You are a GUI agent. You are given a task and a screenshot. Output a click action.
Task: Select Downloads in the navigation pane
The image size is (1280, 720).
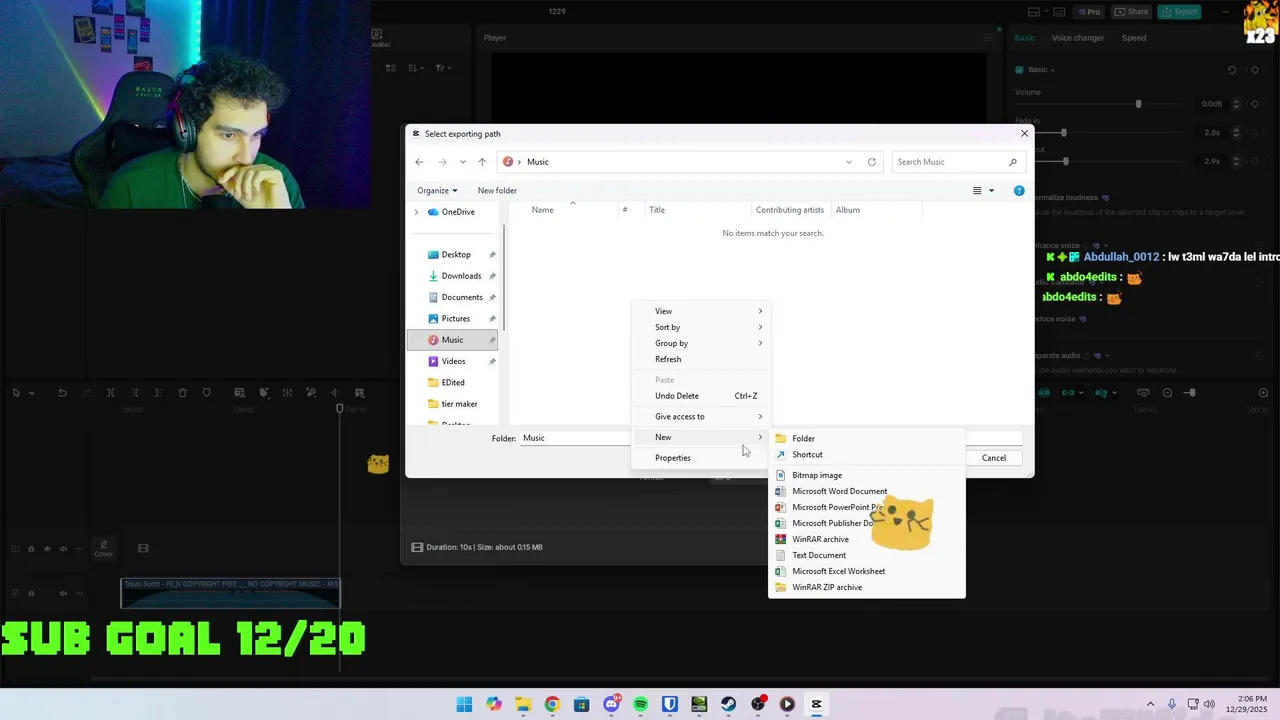461,276
